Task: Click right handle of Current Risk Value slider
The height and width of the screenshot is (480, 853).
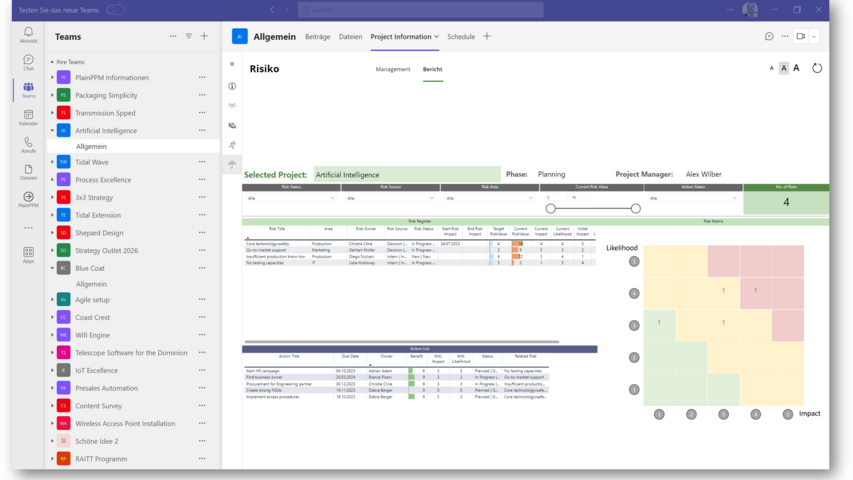Action: click(x=635, y=208)
